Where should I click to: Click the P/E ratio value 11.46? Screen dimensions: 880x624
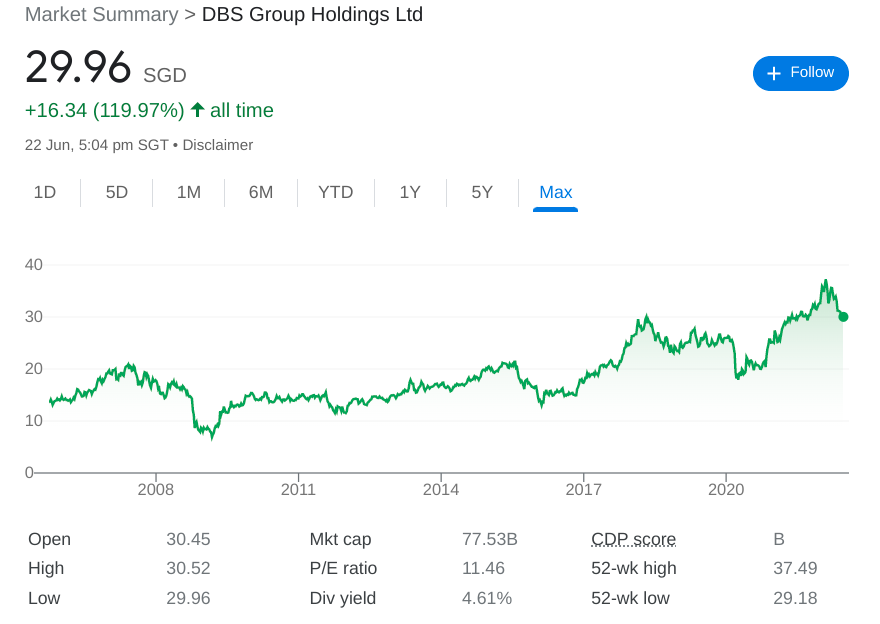483,568
